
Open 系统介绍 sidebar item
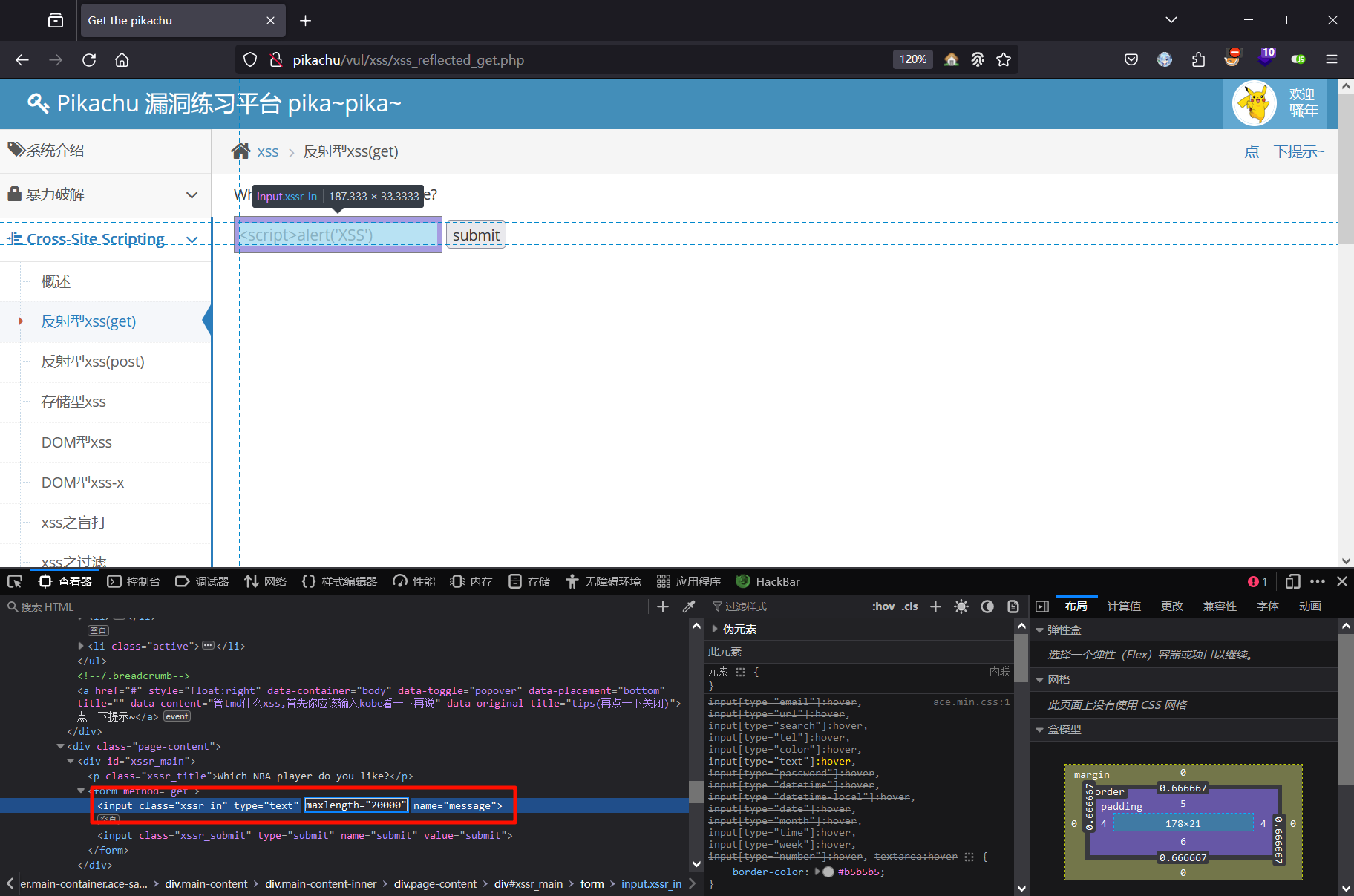(105, 151)
